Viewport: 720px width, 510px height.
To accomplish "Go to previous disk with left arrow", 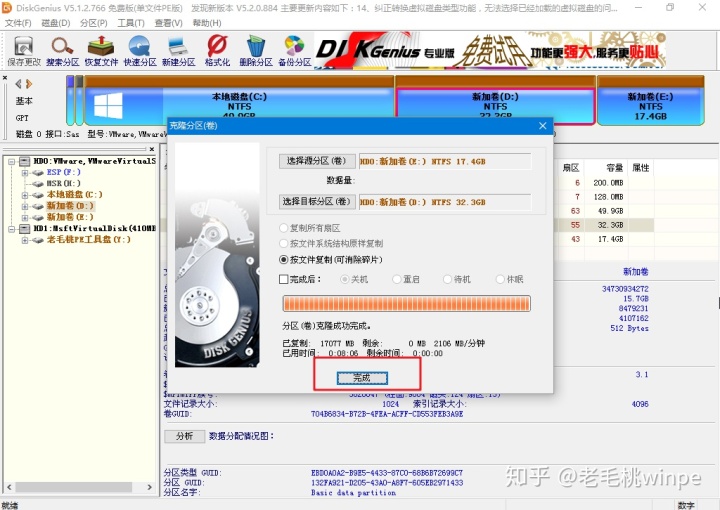I will [18, 84].
